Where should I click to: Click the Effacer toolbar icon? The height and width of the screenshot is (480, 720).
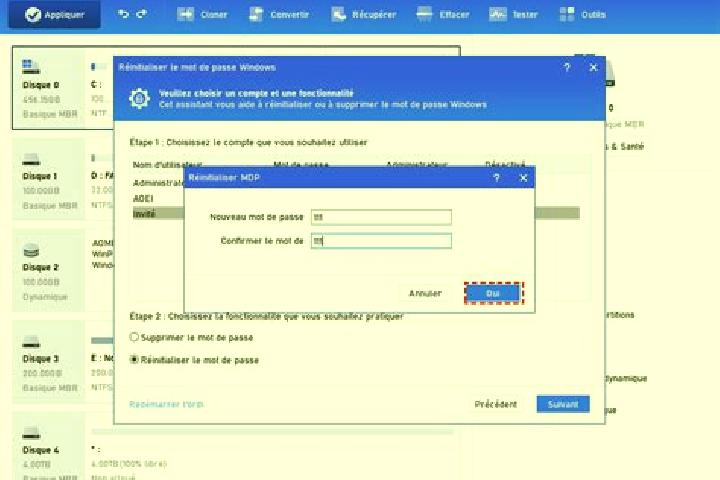424,15
